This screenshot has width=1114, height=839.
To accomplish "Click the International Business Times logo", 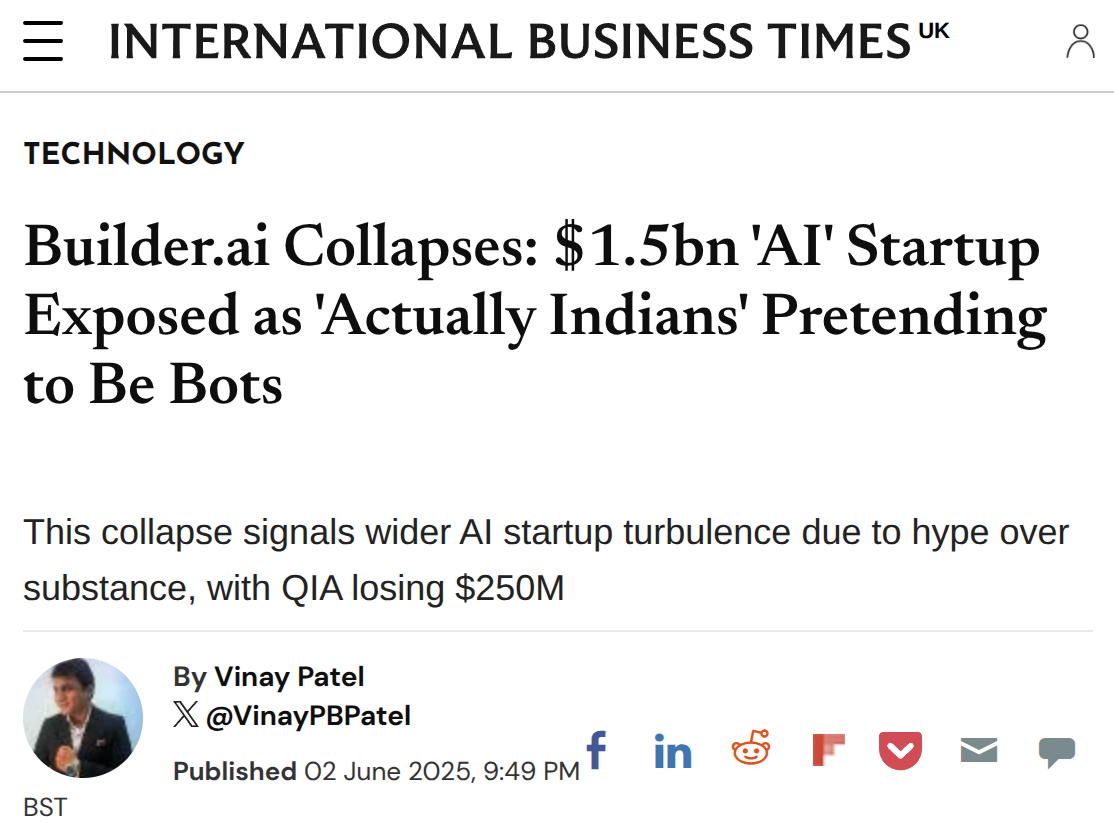I will click(x=509, y=41).
